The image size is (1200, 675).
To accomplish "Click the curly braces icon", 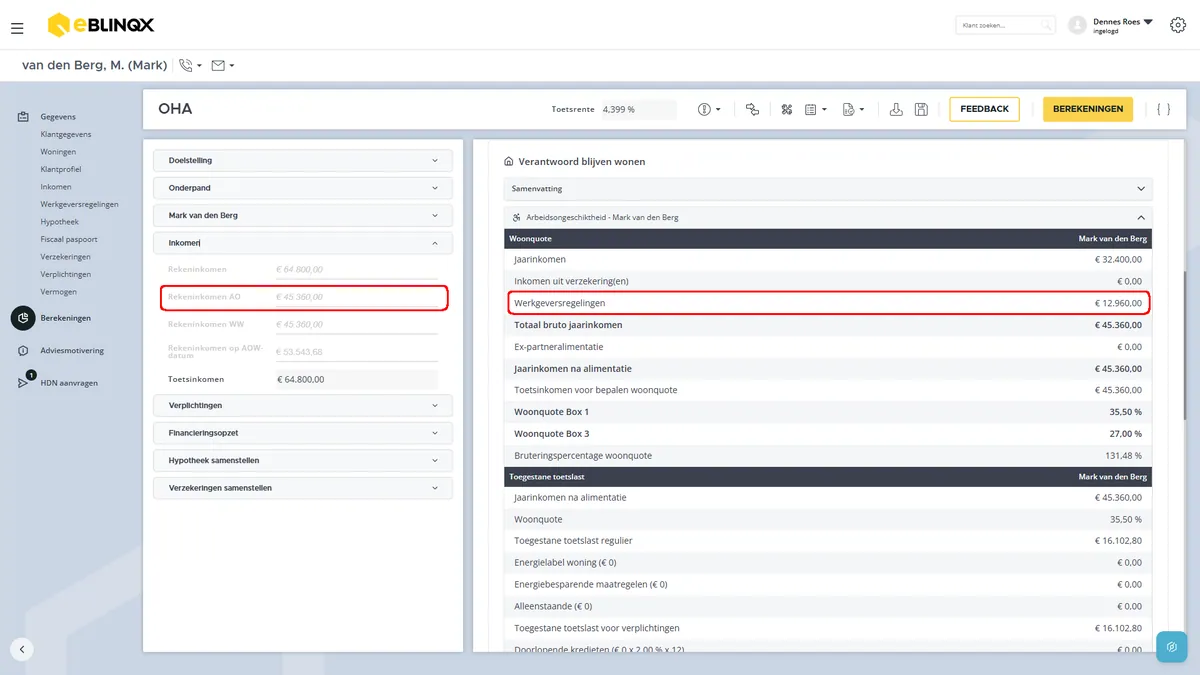I will tap(1163, 109).
